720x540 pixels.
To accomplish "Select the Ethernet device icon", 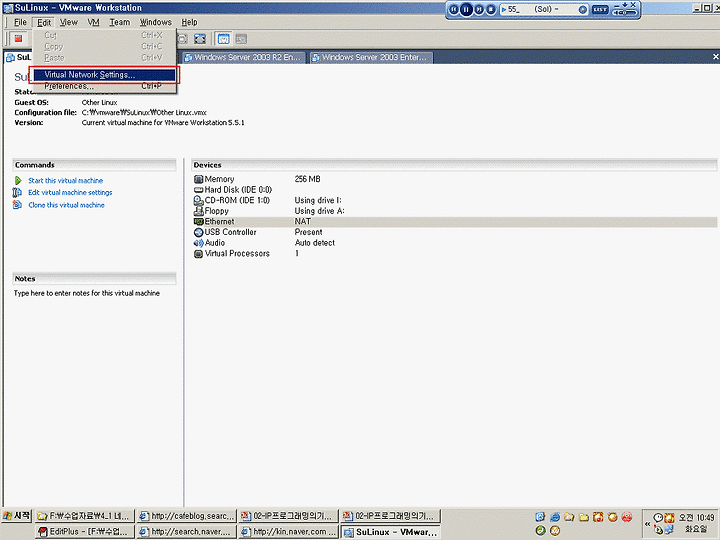I will point(198,221).
